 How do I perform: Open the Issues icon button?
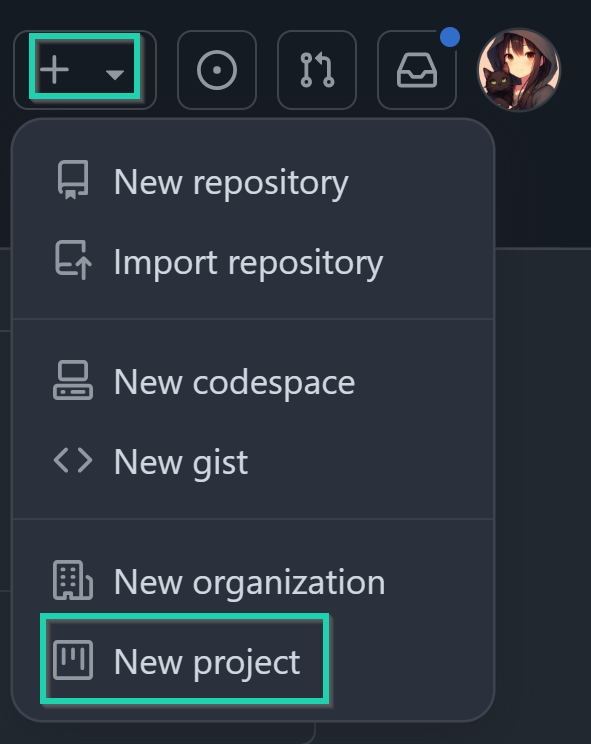click(217, 70)
